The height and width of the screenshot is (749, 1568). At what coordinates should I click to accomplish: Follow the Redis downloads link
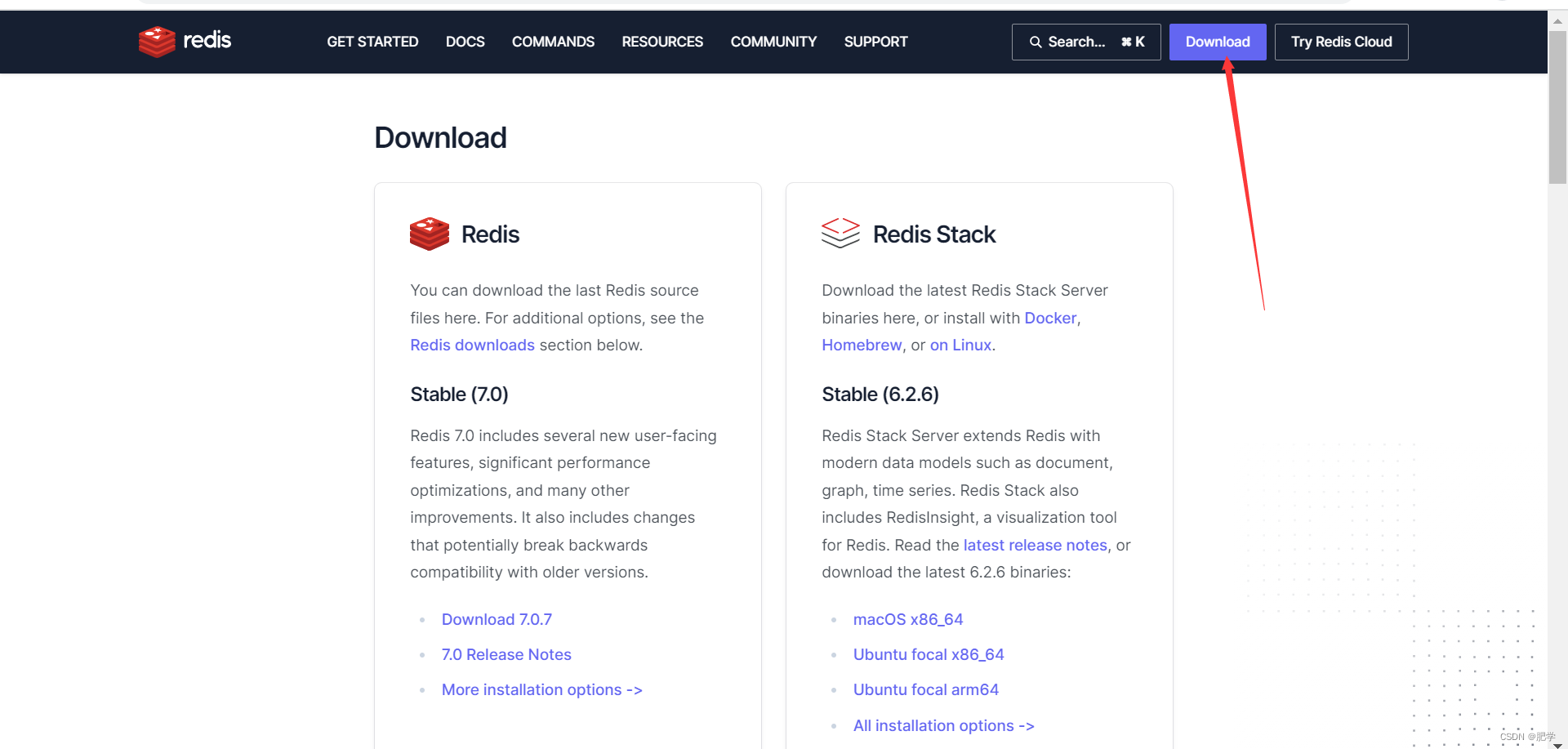click(x=472, y=345)
